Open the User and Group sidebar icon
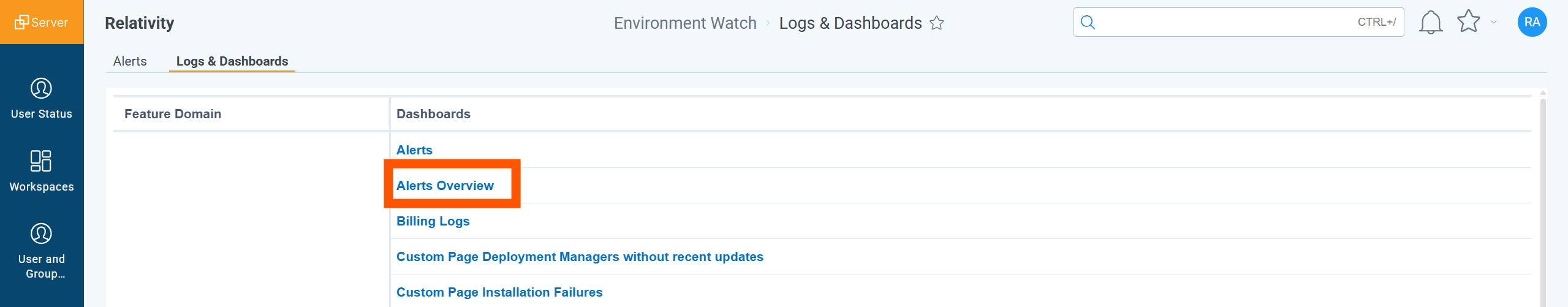 click(41, 234)
